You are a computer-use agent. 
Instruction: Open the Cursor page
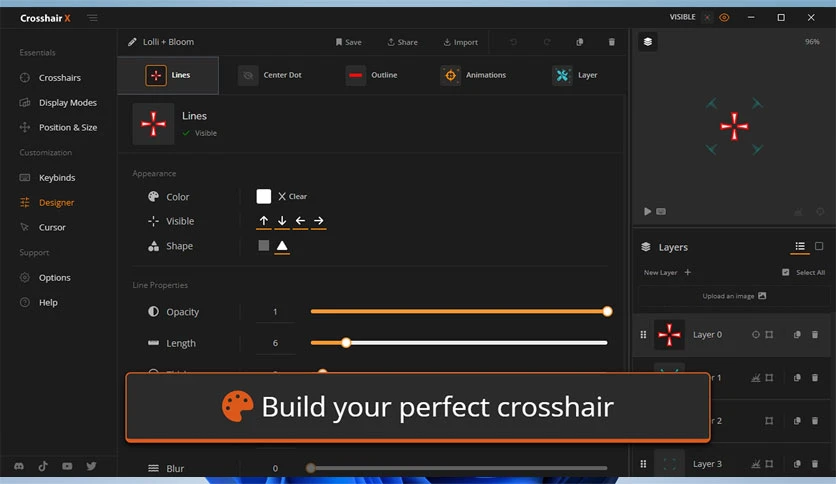[x=52, y=227]
